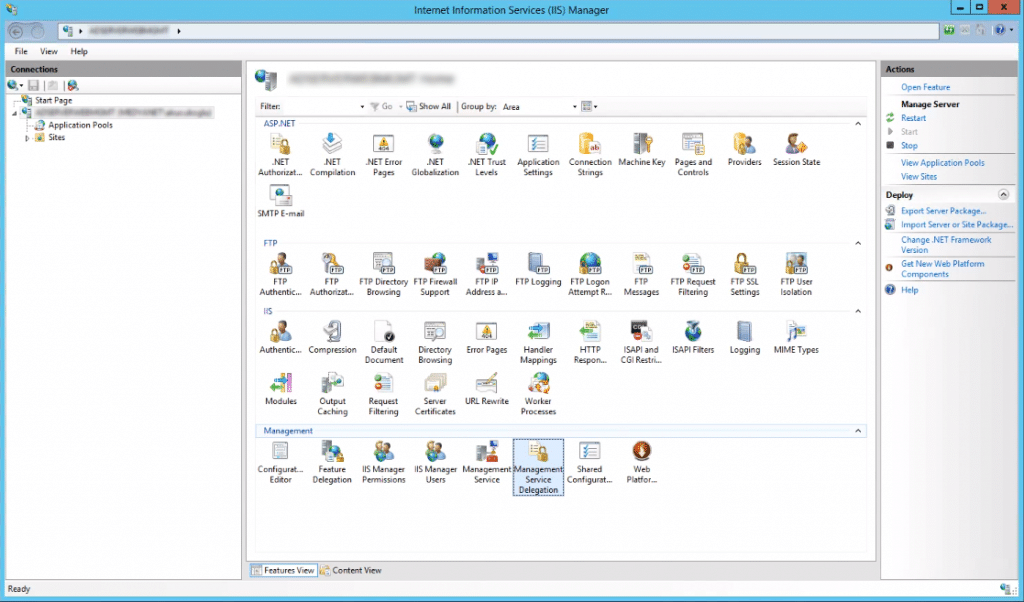Open Web Platform Installer feature
Viewport: 1024px width, 602px height.
coord(641,462)
